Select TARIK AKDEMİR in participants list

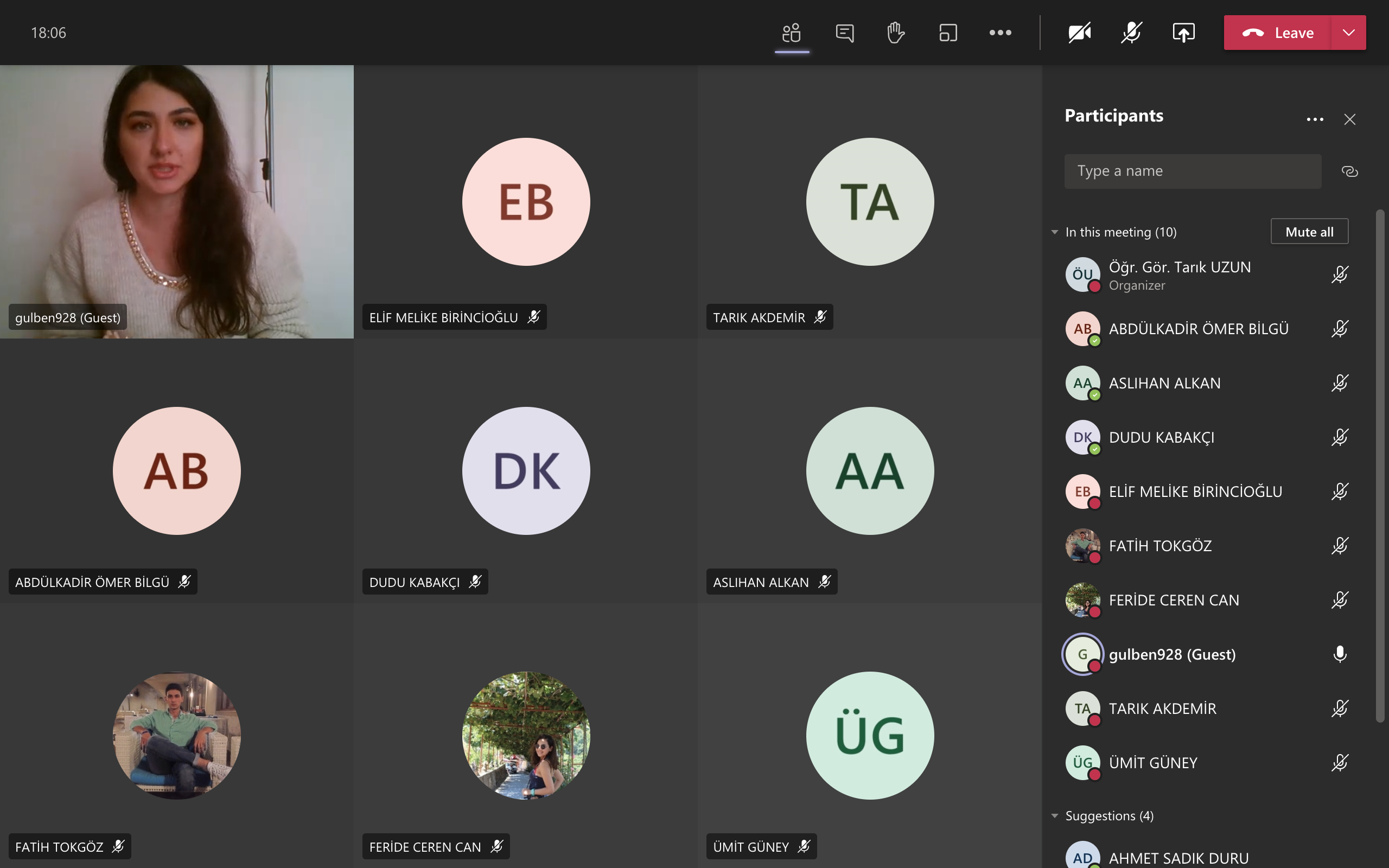click(1162, 709)
